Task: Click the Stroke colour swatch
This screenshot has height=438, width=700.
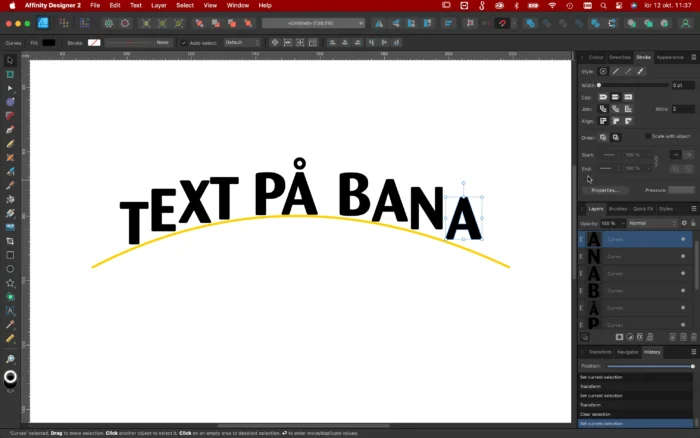Action: (x=94, y=43)
